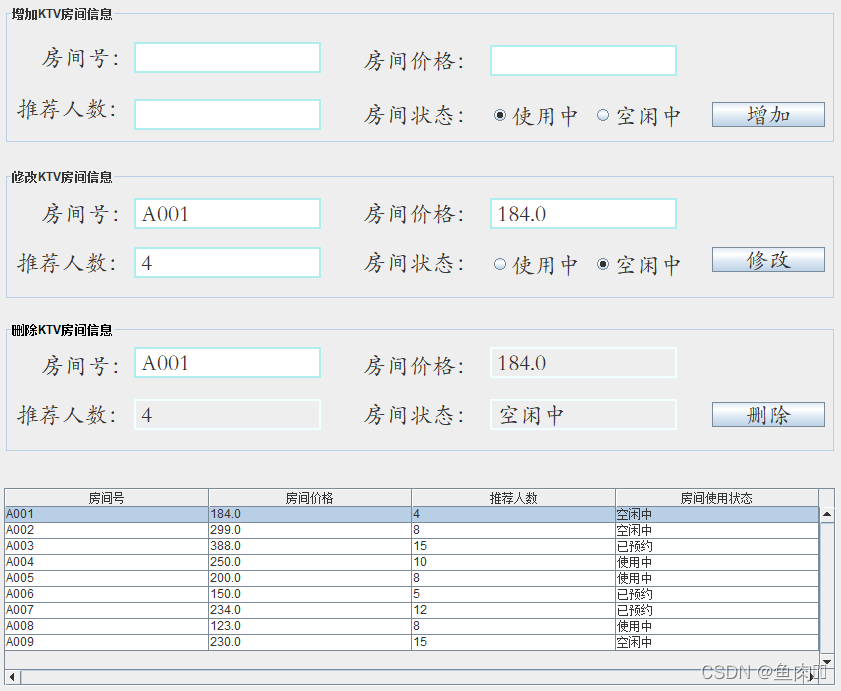This screenshot has height=691, width=841.
Task: Click the horizontal scrollbar track
Action: [413, 677]
